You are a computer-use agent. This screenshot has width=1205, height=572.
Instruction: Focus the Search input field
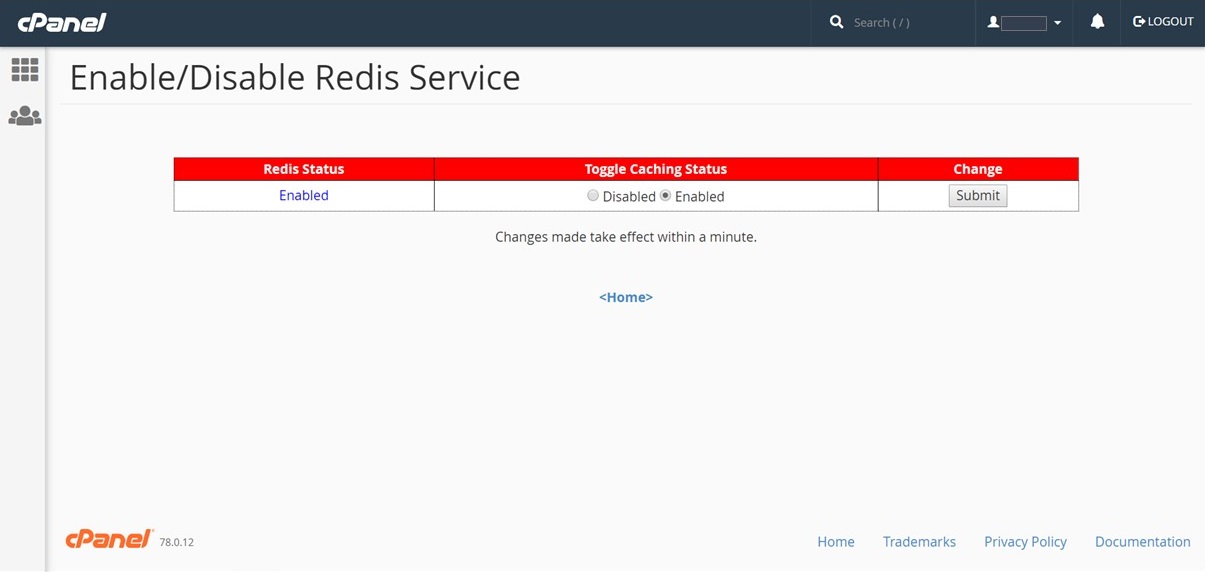905,22
